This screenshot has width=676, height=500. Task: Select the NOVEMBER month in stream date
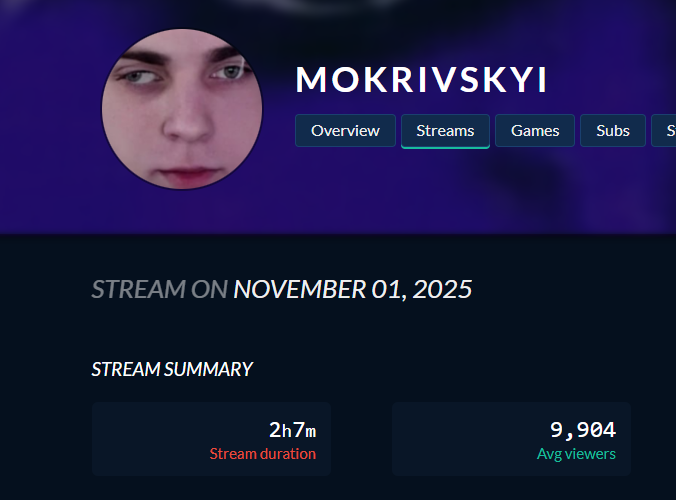coord(300,289)
